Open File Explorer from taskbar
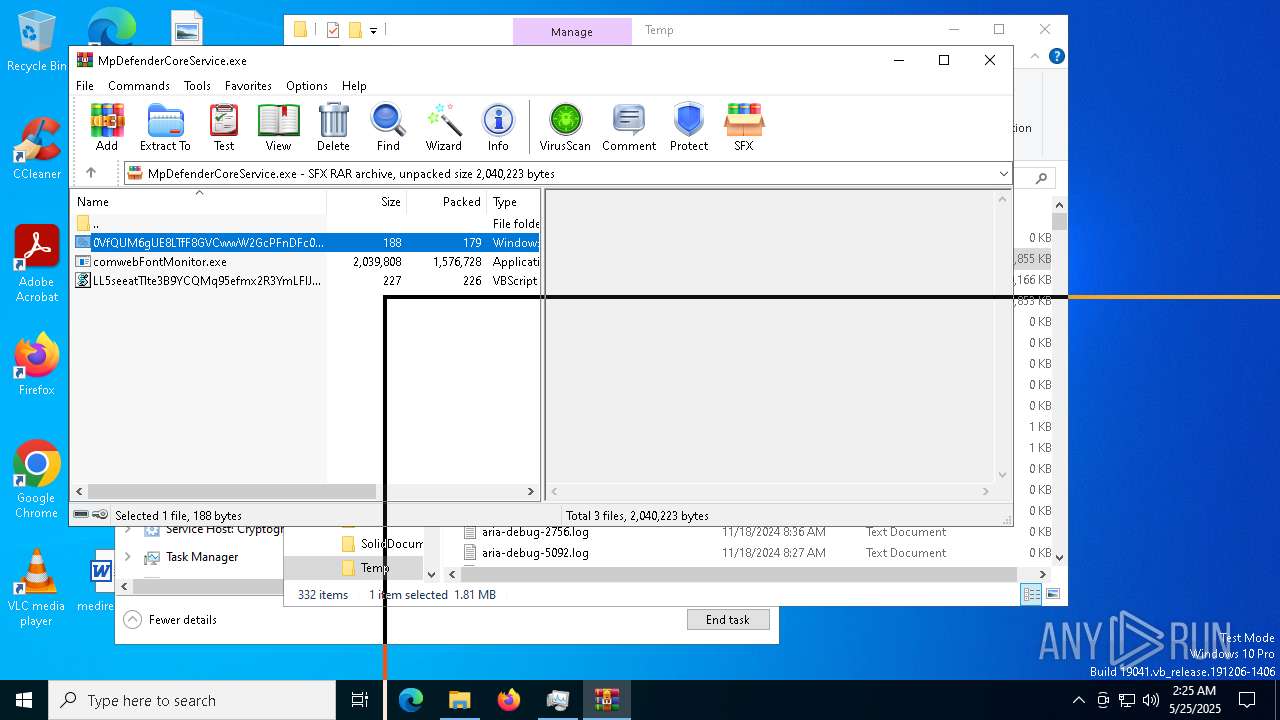Image resolution: width=1280 pixels, height=720 pixels. point(459,700)
